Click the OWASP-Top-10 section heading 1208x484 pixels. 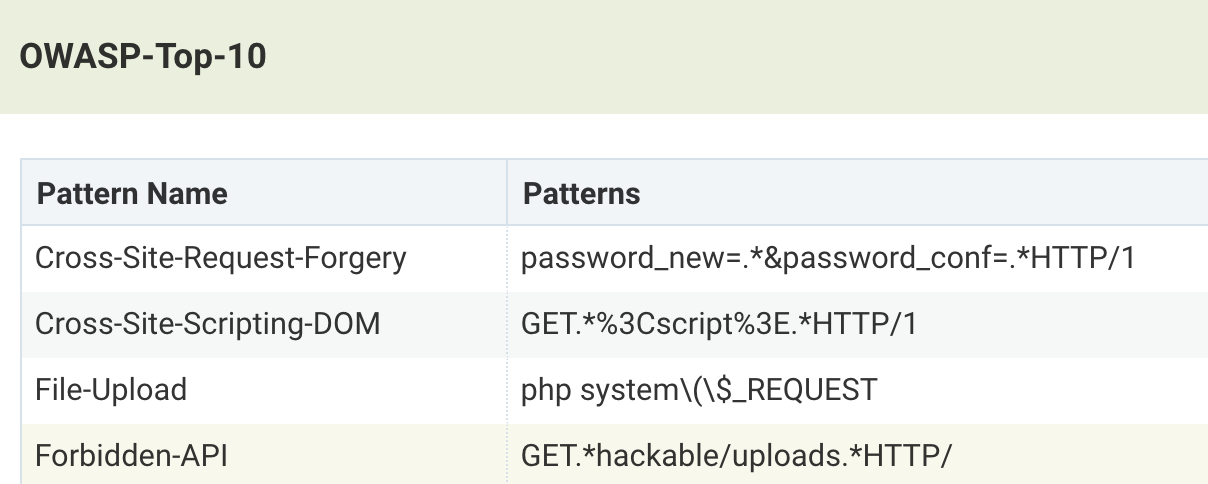click(x=143, y=57)
